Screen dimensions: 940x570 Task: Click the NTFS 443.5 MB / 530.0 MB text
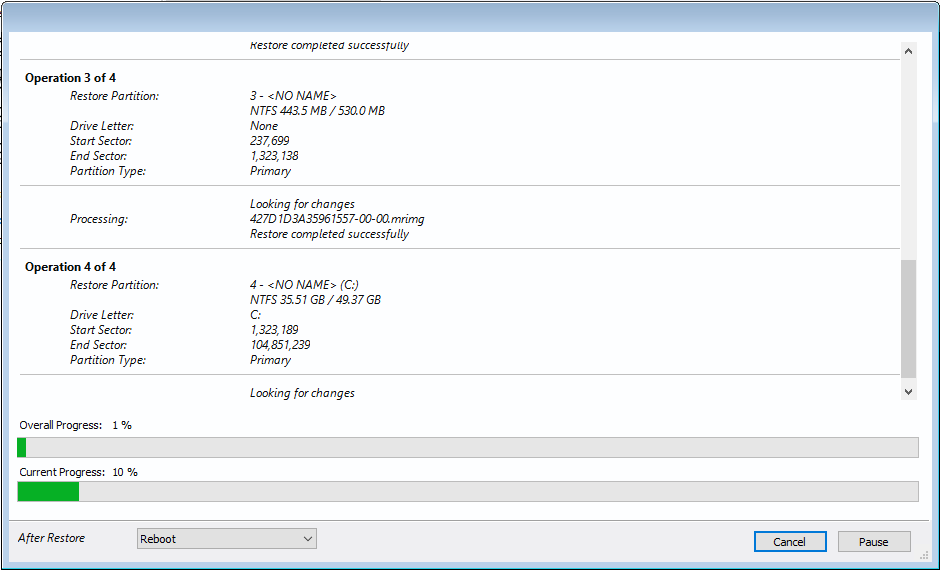[x=317, y=111]
